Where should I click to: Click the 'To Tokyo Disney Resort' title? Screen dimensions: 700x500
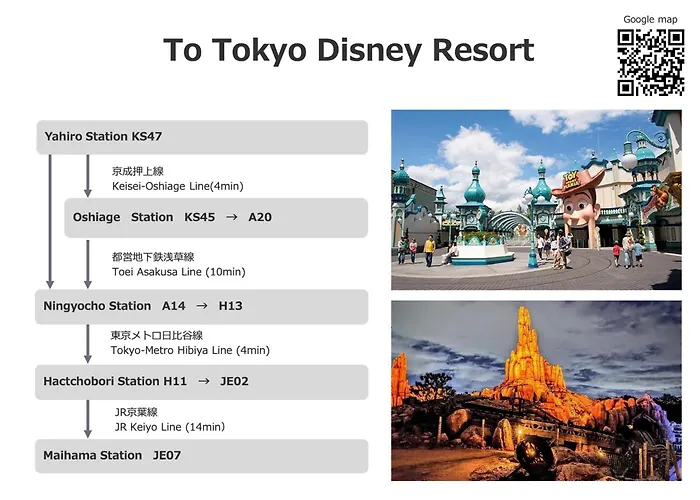point(349,50)
